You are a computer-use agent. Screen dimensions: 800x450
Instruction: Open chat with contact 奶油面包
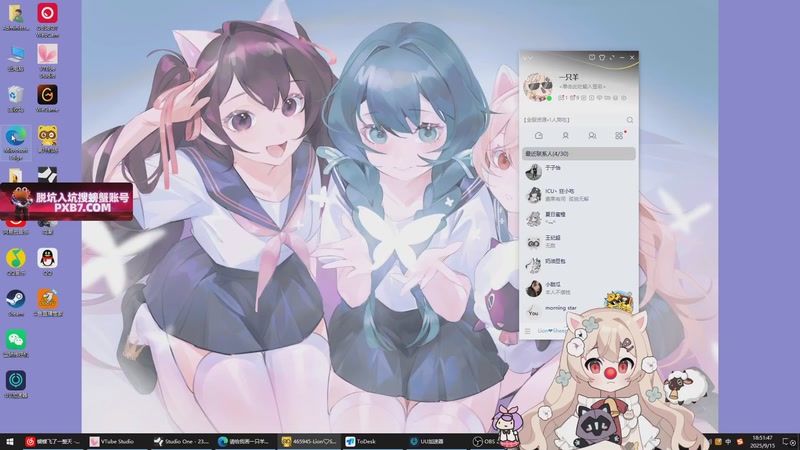[x=579, y=265]
